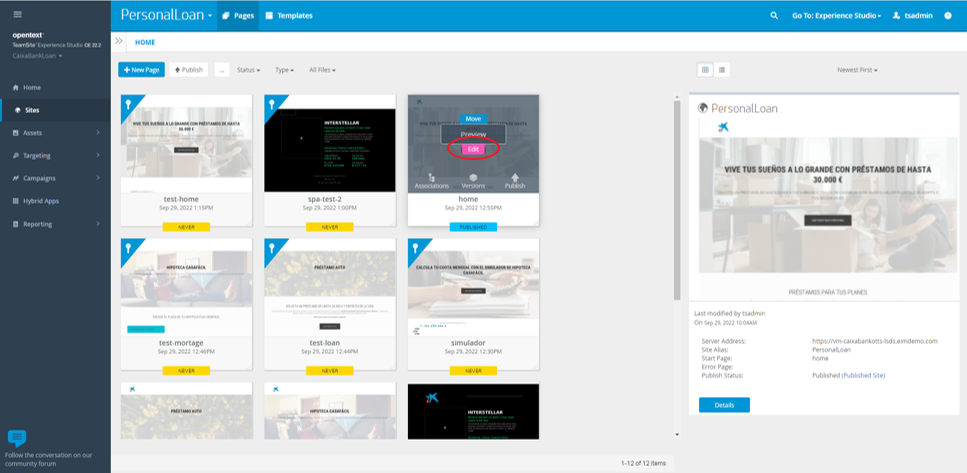Expand Campaigns sidebar menu
This screenshot has width=967, height=473.
[x=56, y=178]
